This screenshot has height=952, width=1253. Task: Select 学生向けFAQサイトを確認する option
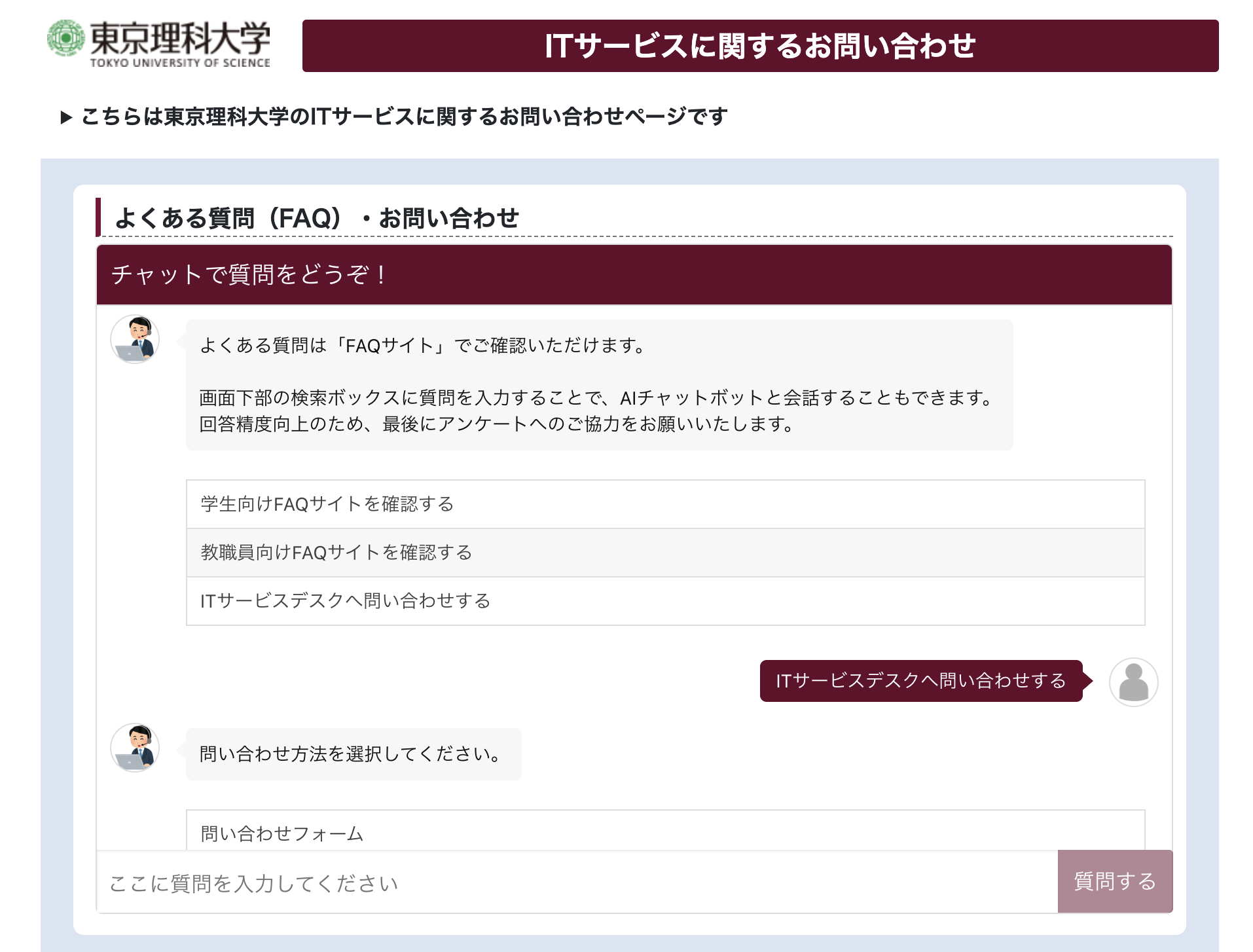tap(664, 504)
